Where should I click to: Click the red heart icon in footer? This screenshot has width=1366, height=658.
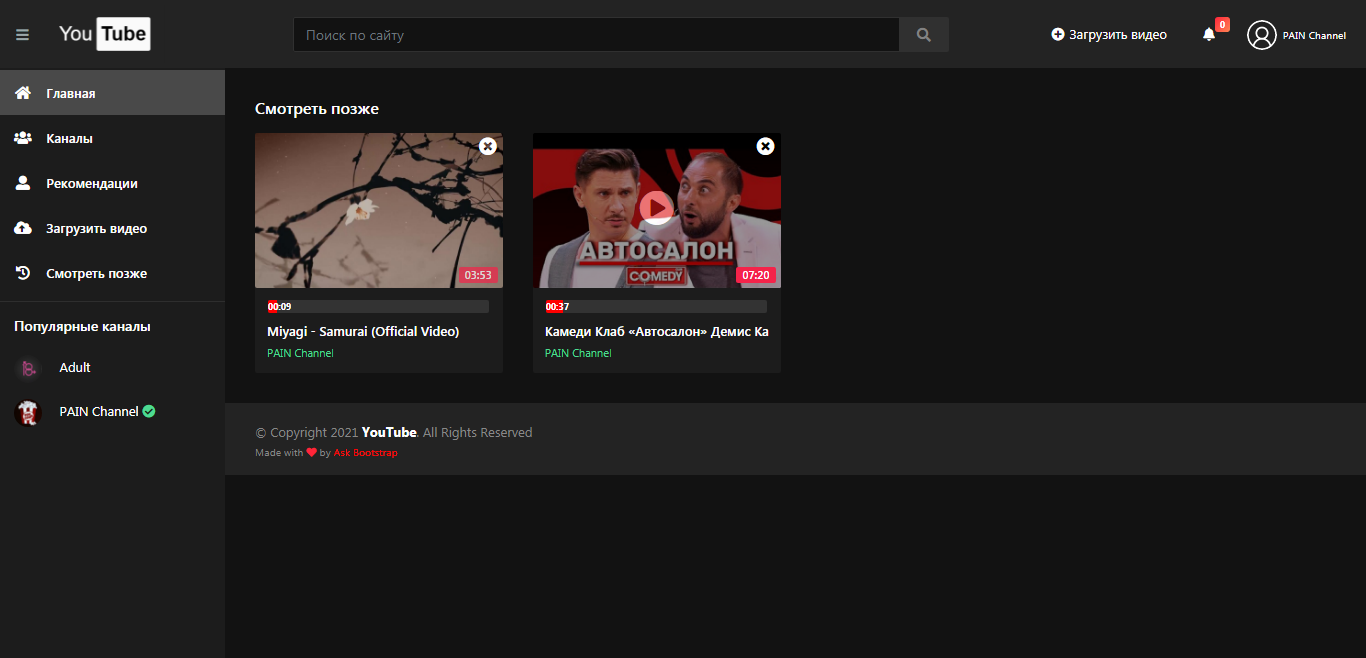tap(312, 453)
